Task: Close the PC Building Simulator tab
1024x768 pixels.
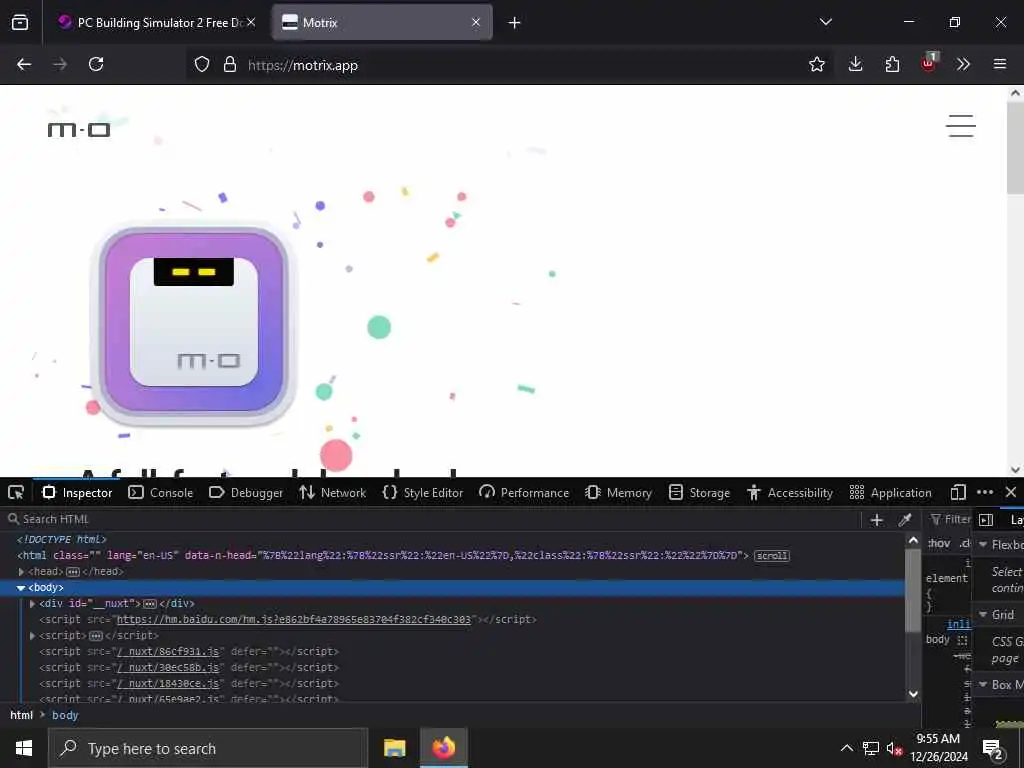Action: pos(251,22)
